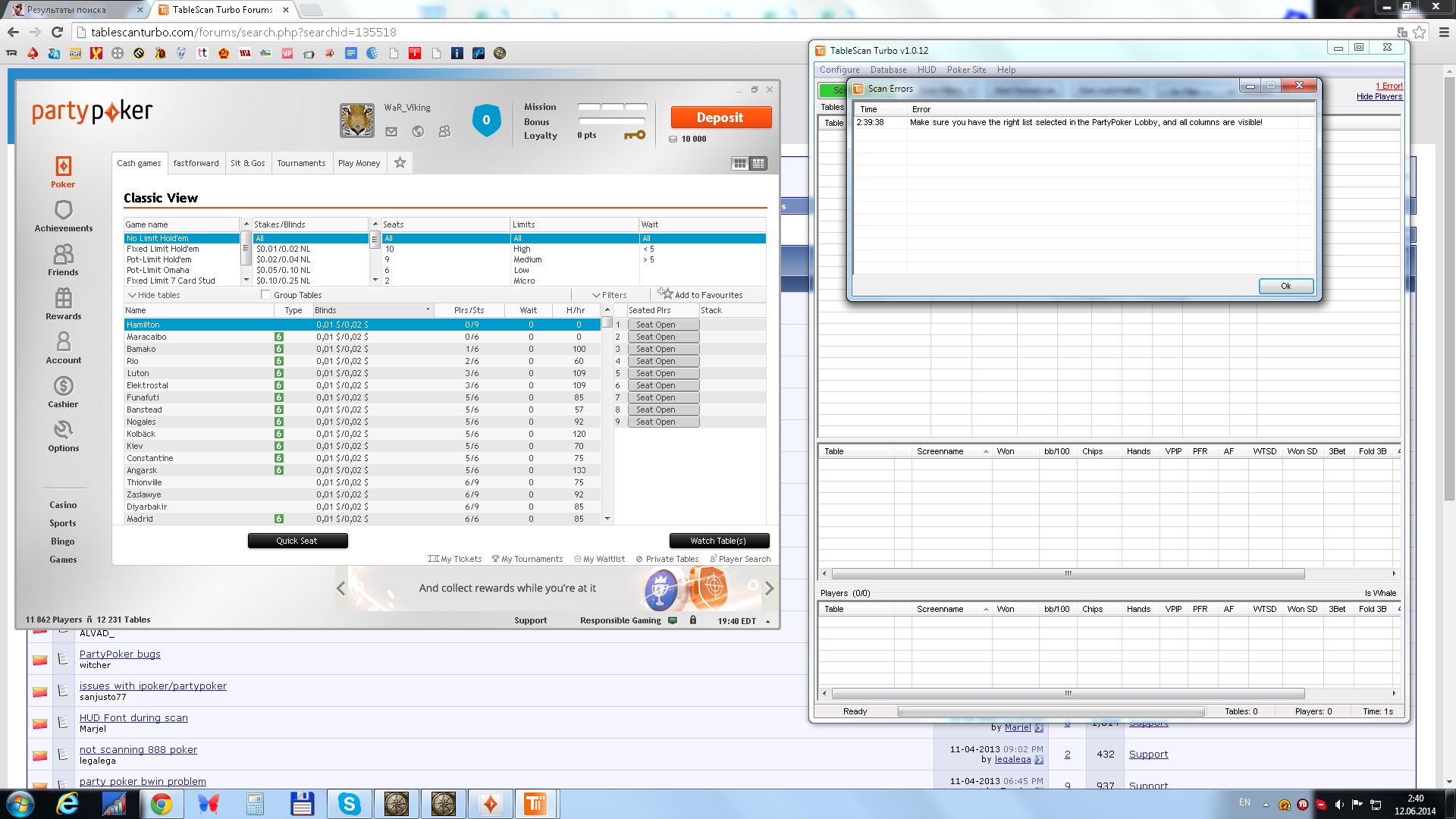Click TableScan Turbo icon in Windows taskbar
The image size is (1456, 819).
point(535,804)
